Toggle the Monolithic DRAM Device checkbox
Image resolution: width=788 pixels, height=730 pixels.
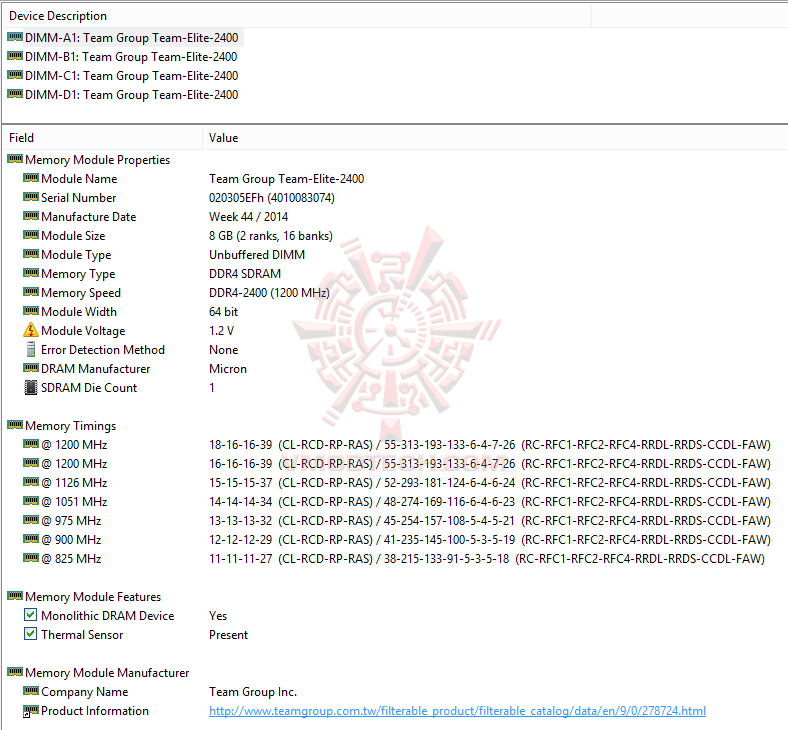pyautogui.click(x=31, y=615)
